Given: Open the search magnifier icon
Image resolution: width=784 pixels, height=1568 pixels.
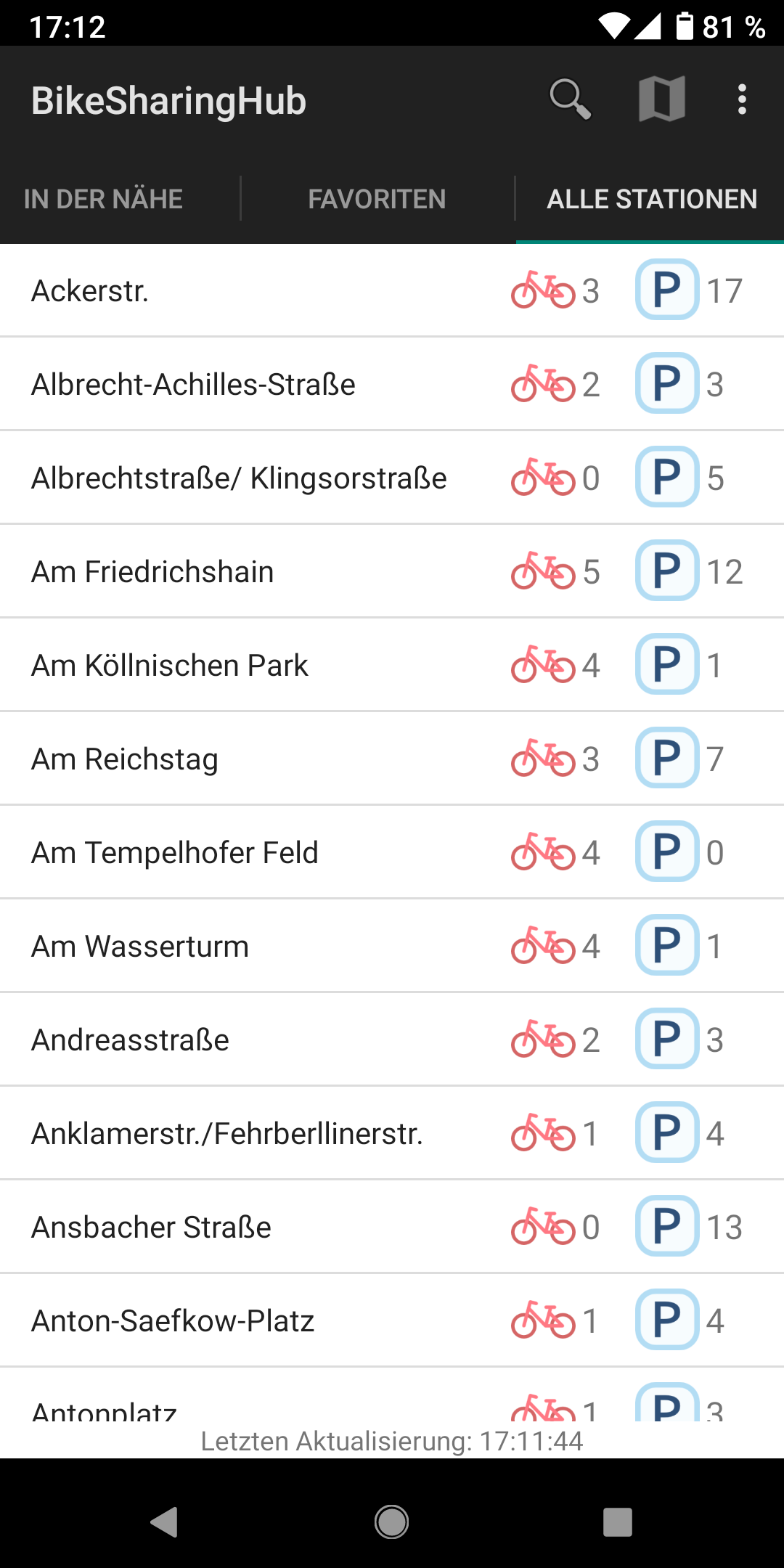Looking at the screenshot, I should (x=570, y=99).
